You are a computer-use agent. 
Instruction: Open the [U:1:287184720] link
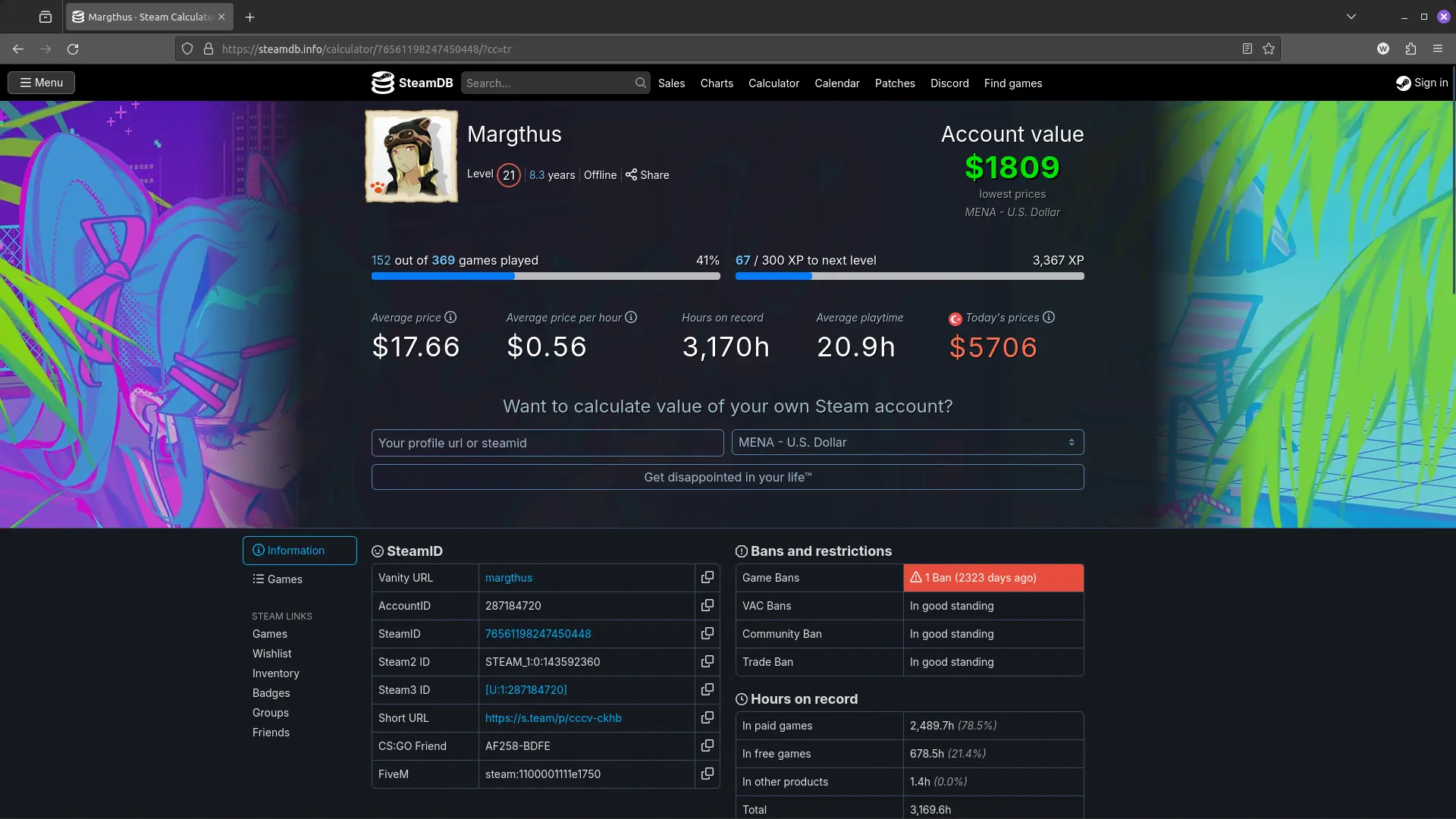click(526, 689)
